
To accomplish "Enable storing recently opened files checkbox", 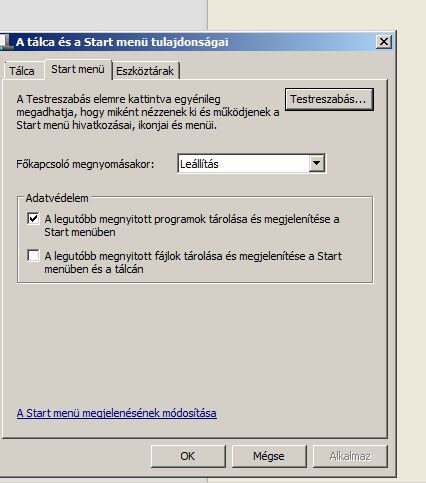I will point(33,256).
